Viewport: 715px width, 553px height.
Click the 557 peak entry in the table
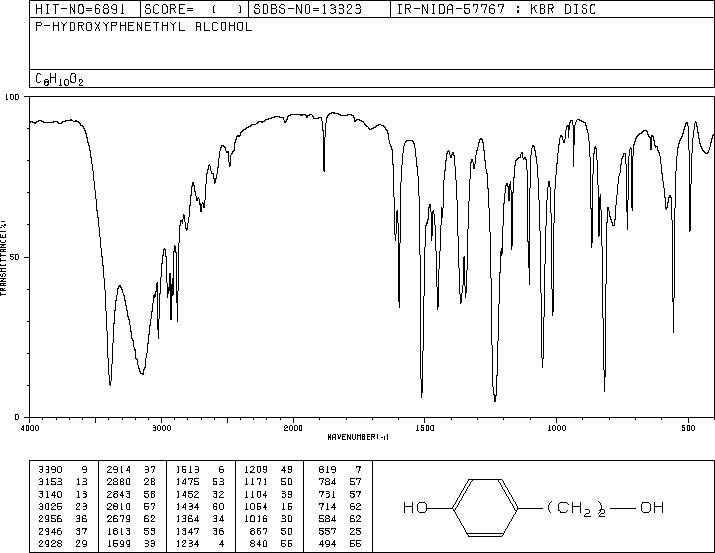coord(340,532)
